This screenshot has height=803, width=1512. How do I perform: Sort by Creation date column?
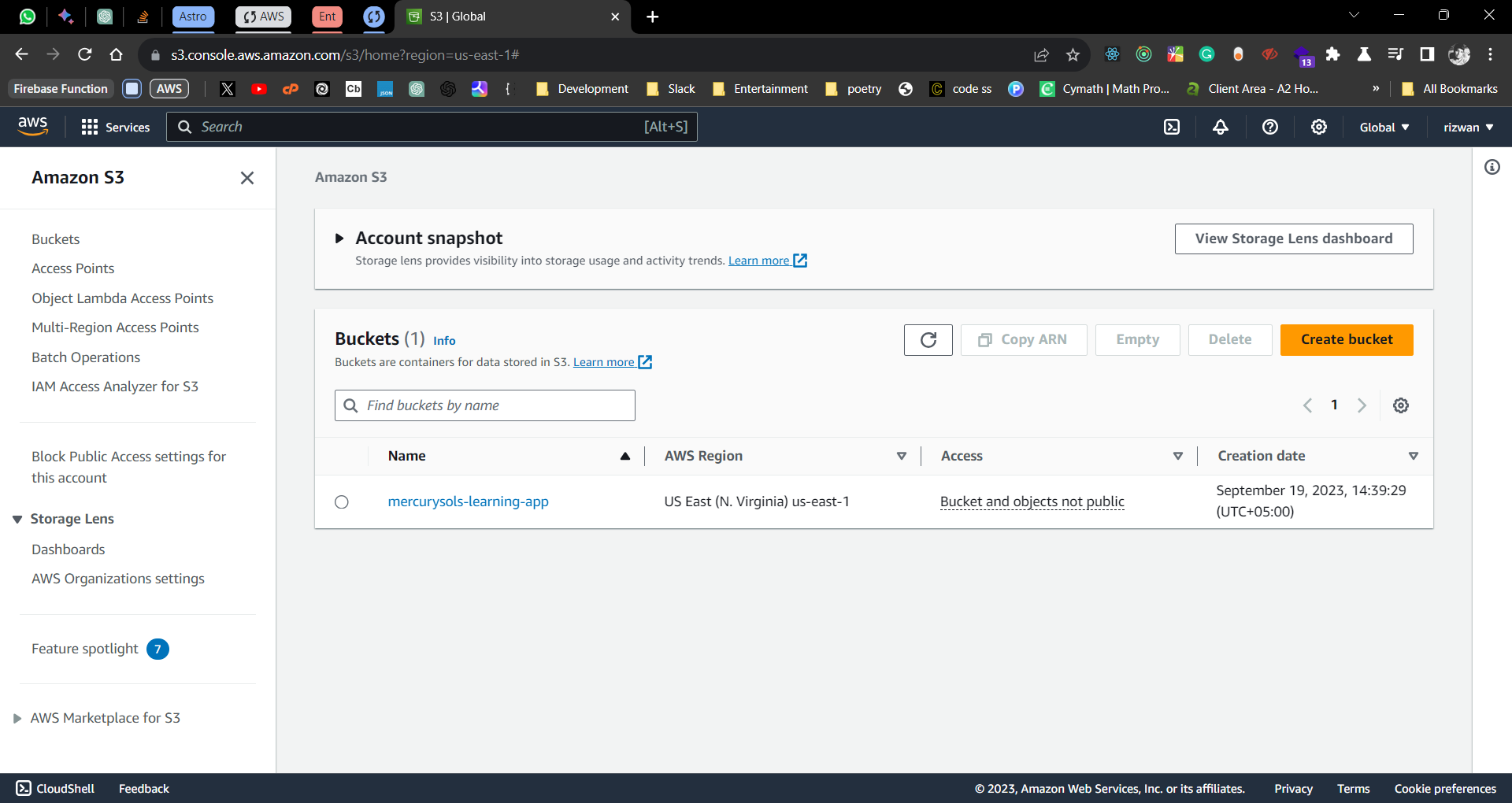(1414, 457)
